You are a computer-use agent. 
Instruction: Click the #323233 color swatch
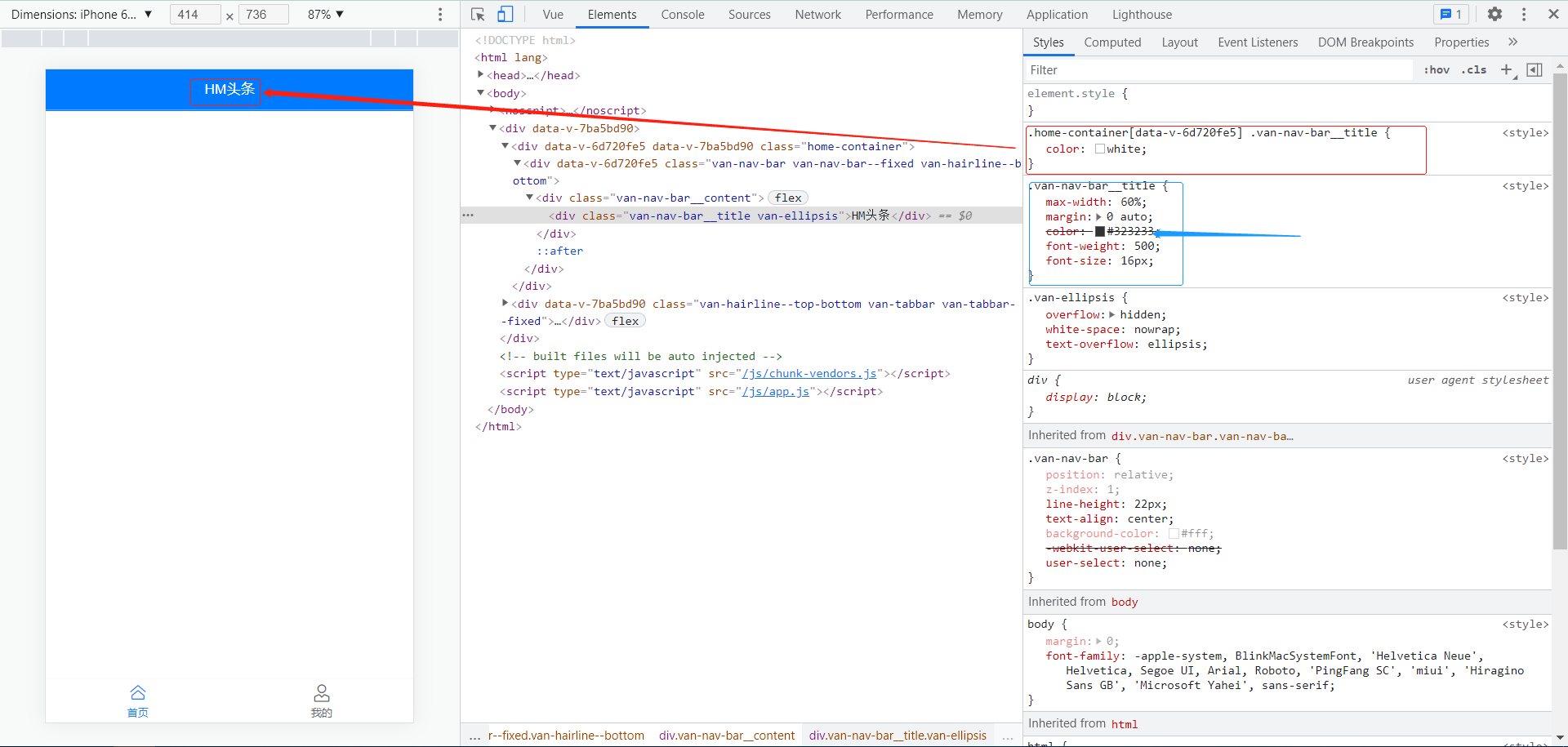(1100, 232)
